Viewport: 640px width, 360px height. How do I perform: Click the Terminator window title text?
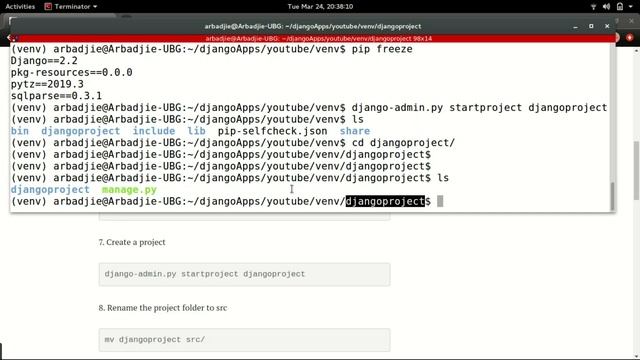tap(313, 26)
